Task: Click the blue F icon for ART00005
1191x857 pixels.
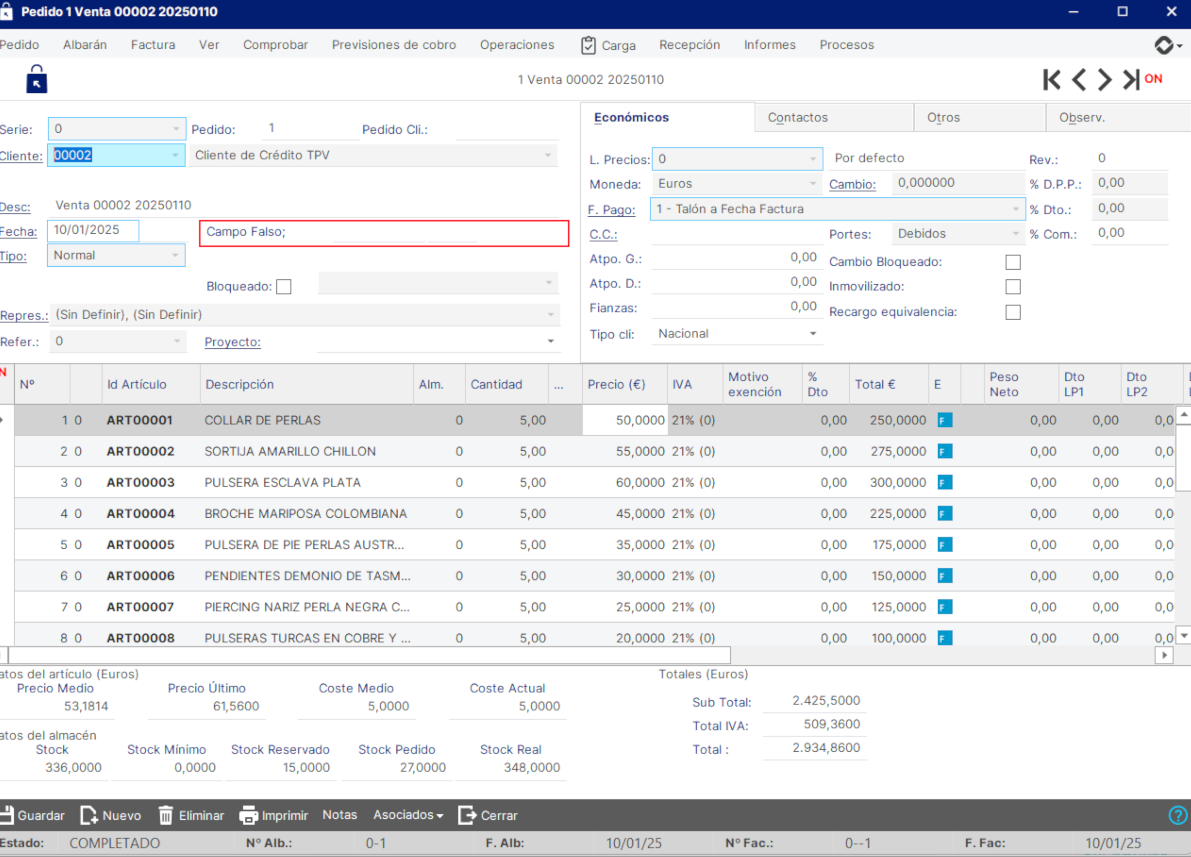Action: 945,545
